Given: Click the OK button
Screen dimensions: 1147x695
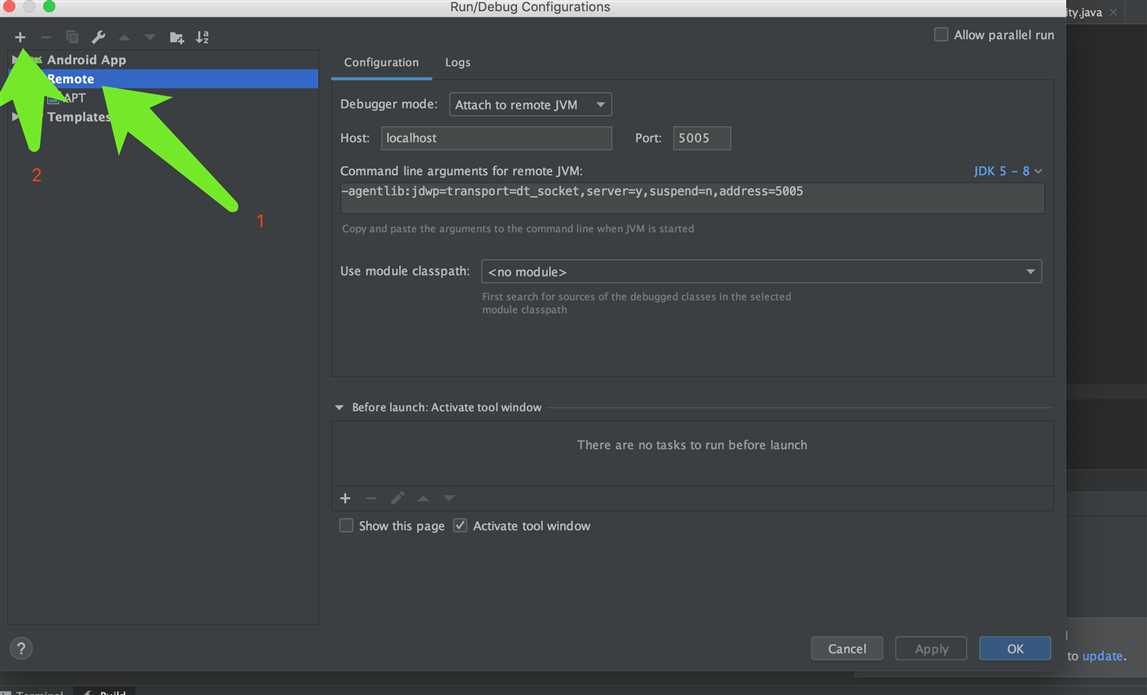Looking at the screenshot, I should (1015, 648).
